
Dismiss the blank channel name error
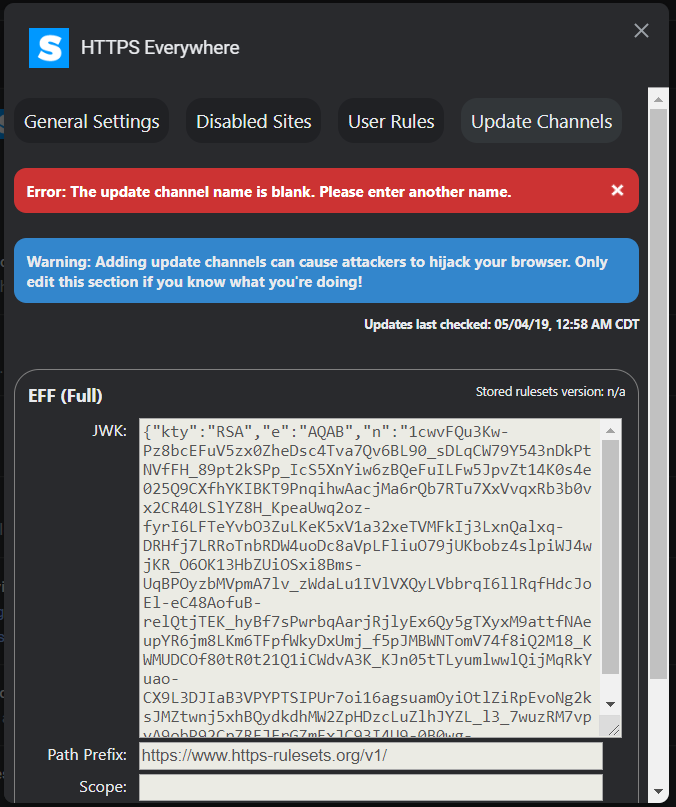coord(617,190)
